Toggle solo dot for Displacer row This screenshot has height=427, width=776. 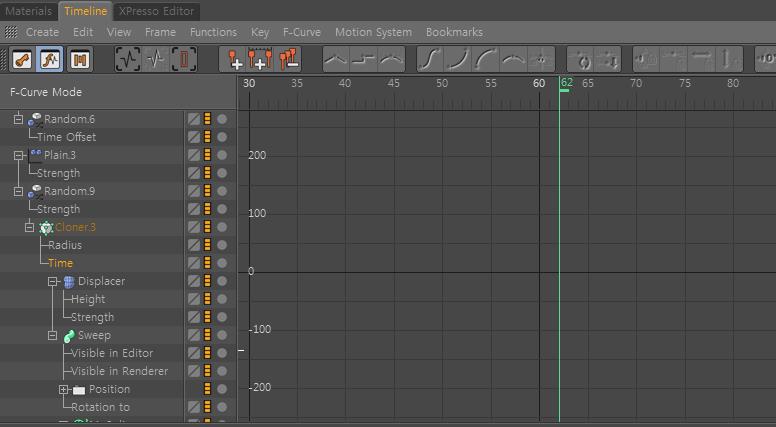(222, 281)
